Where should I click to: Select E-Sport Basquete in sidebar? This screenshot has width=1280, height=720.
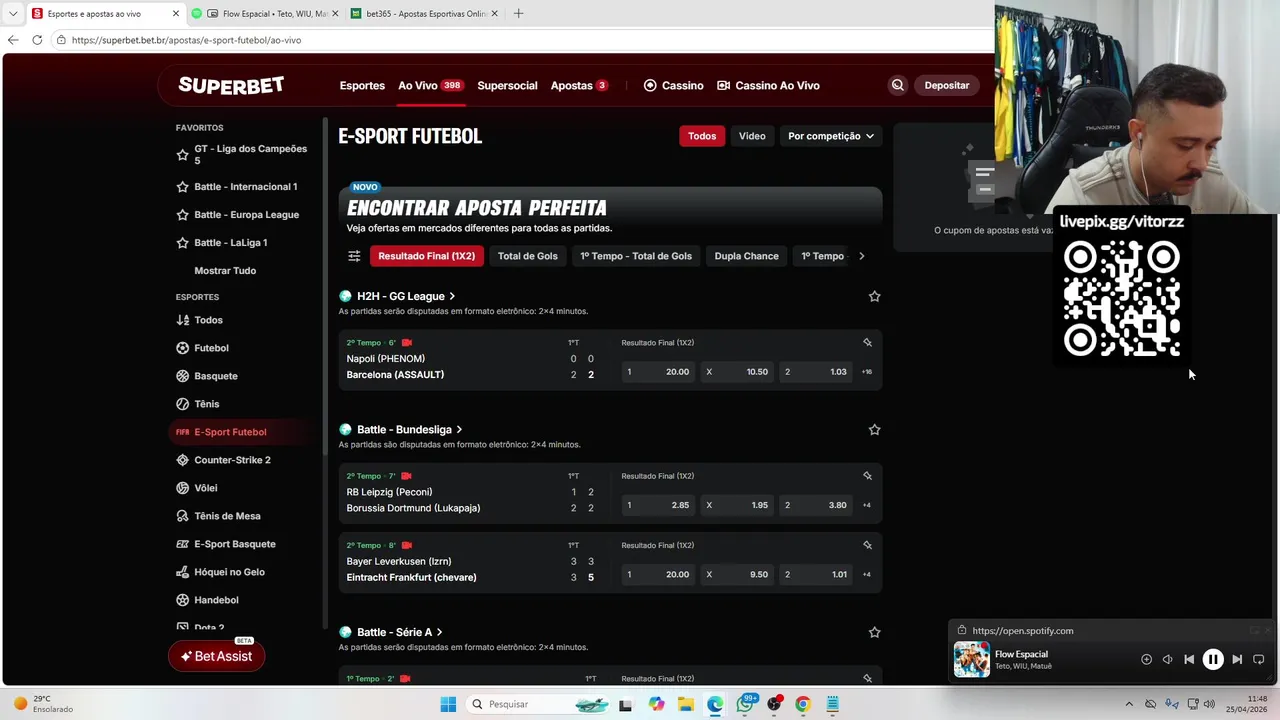coord(234,544)
